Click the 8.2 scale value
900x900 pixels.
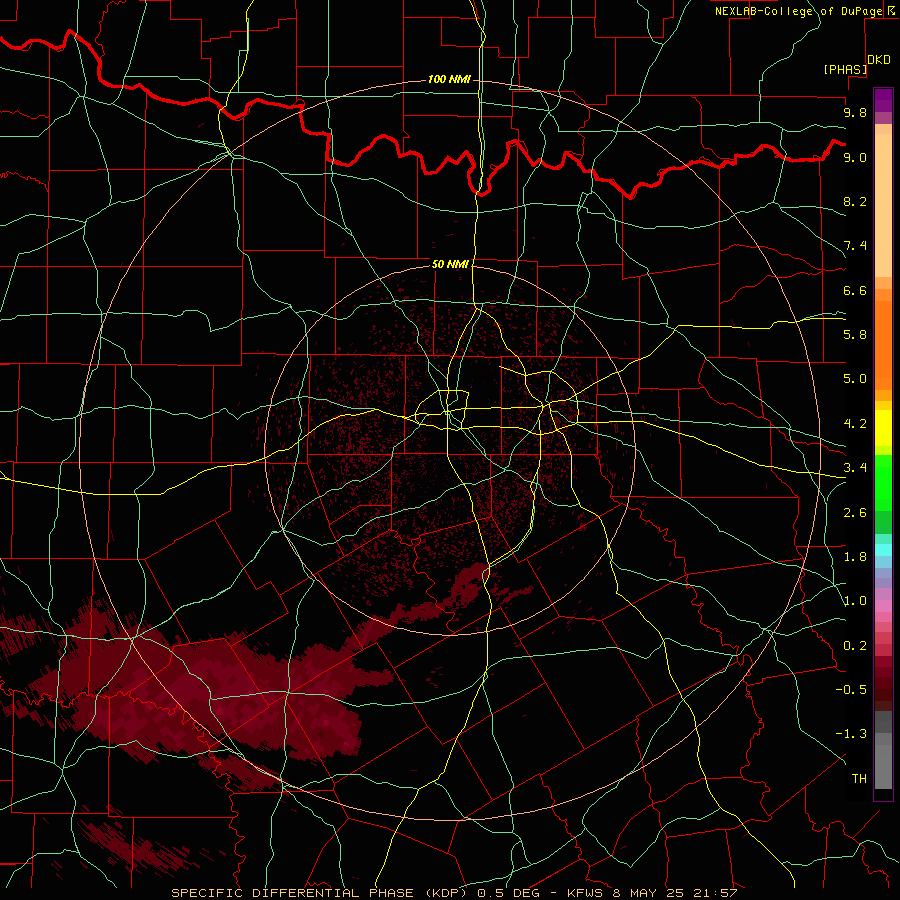[855, 201]
